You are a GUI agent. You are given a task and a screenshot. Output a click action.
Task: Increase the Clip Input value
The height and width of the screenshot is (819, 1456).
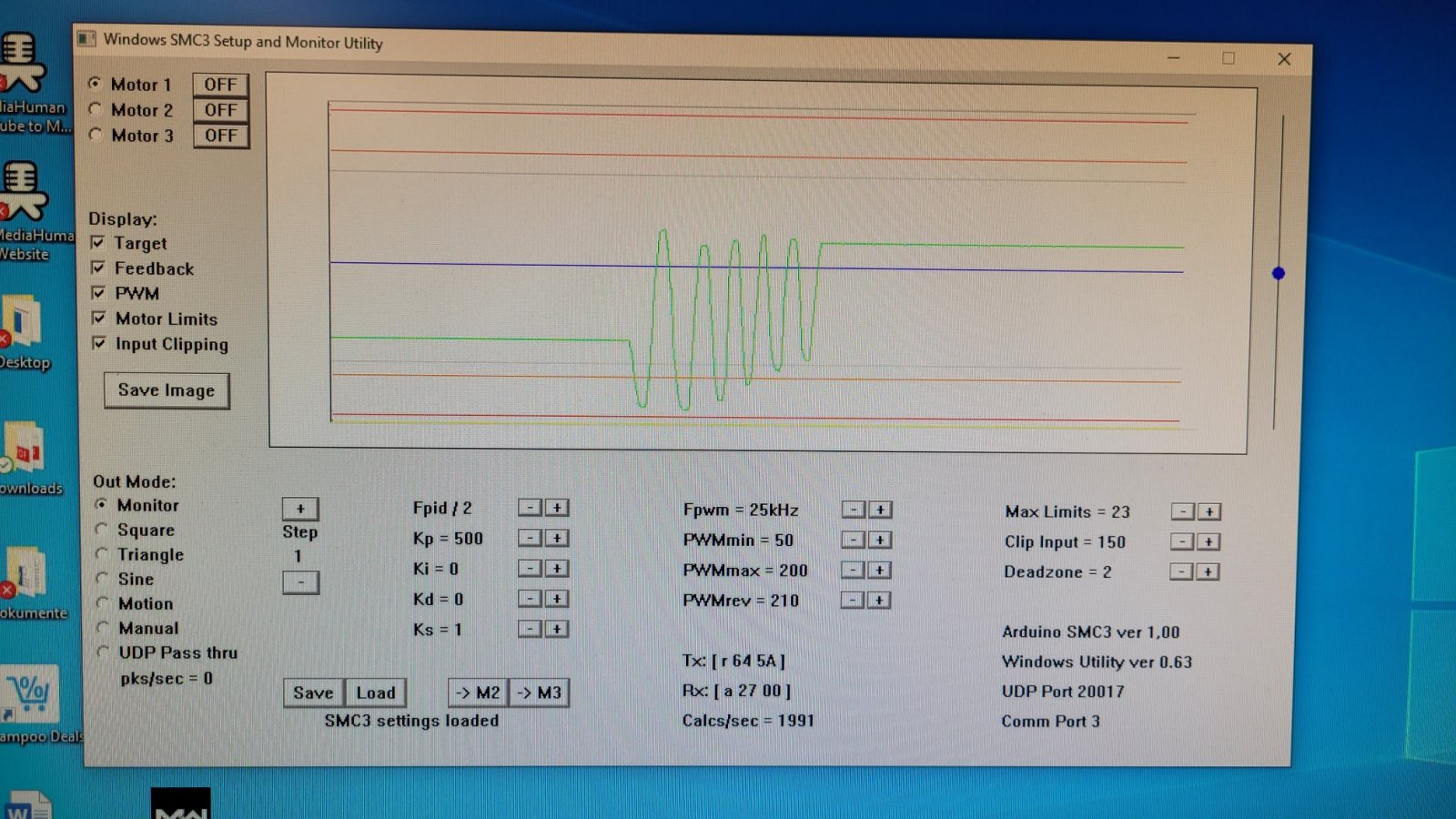coord(1209,541)
